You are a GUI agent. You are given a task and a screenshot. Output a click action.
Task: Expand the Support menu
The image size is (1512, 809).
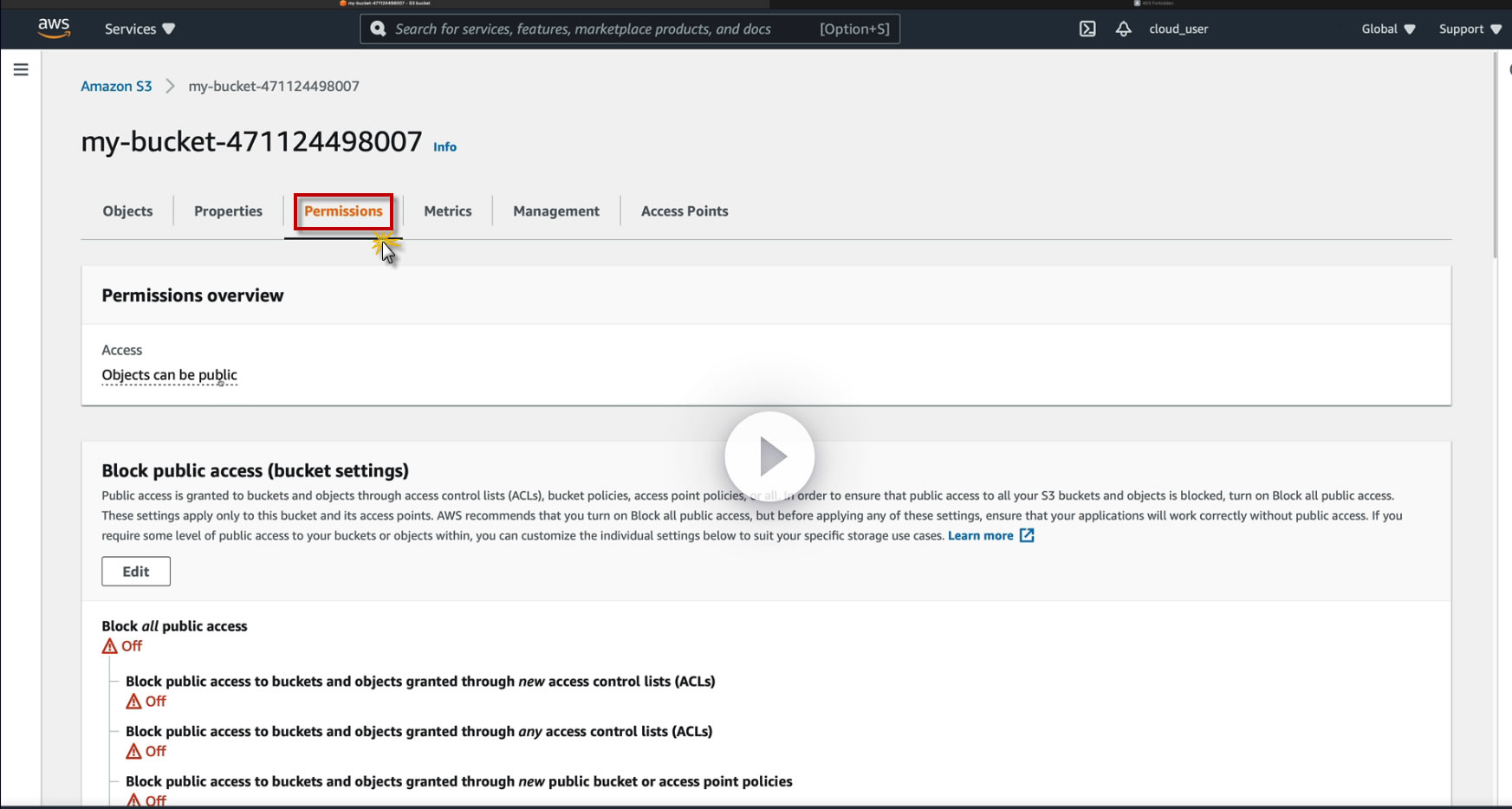point(1470,29)
